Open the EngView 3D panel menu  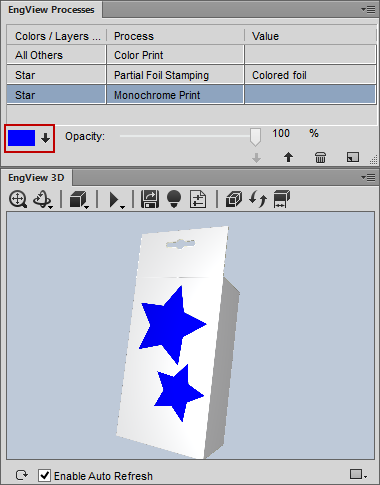click(x=368, y=178)
